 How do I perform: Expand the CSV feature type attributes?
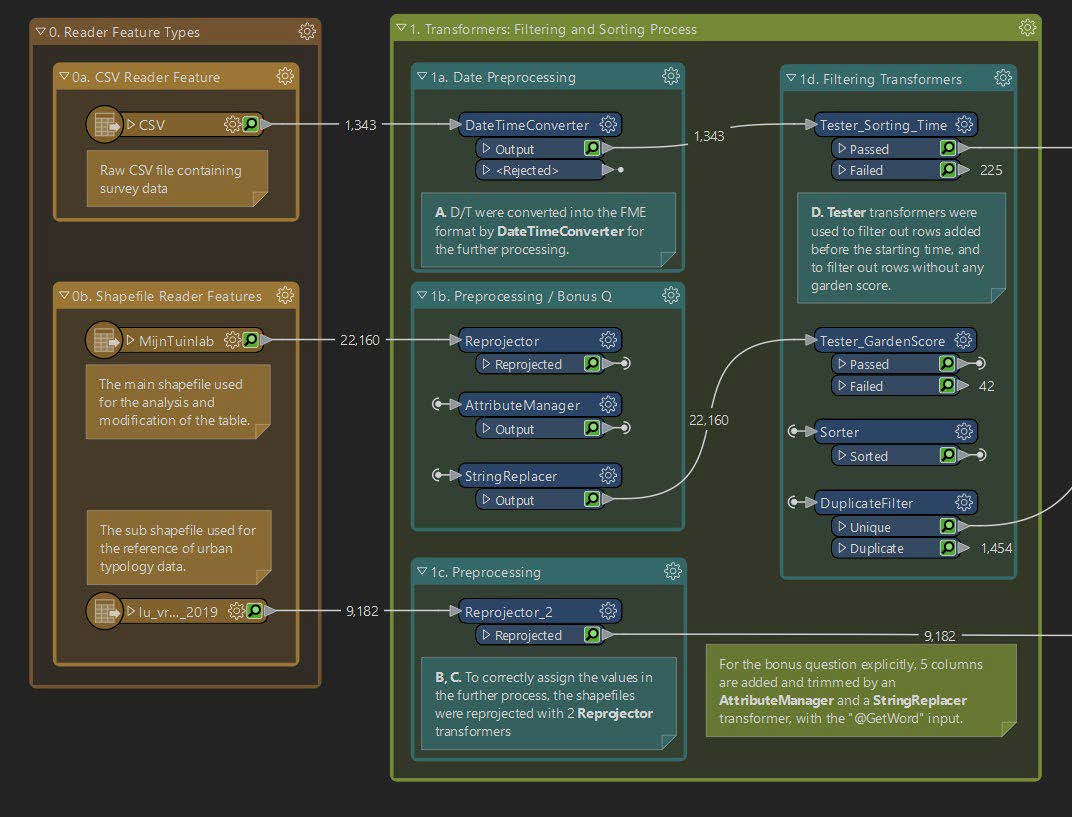tap(129, 125)
